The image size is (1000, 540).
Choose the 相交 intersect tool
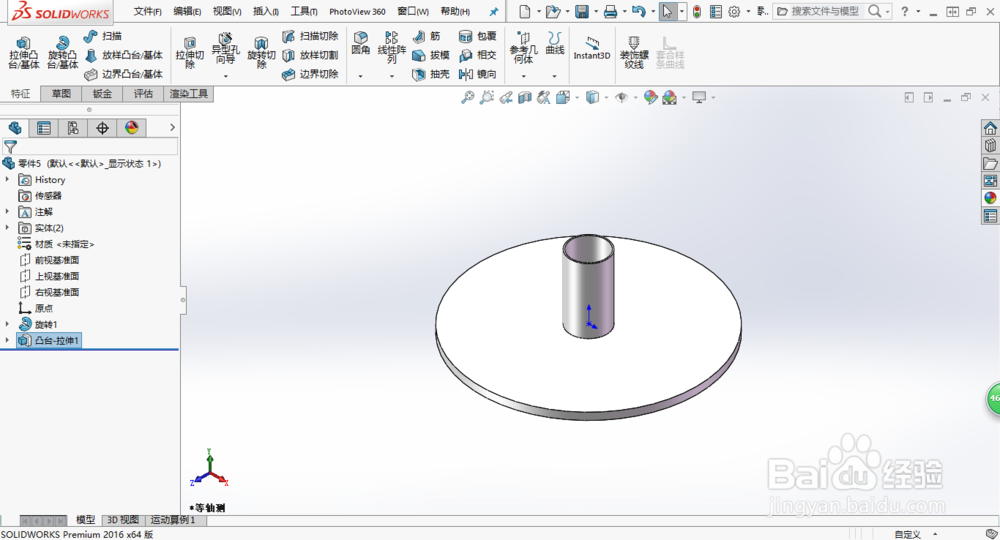pyautogui.click(x=478, y=55)
